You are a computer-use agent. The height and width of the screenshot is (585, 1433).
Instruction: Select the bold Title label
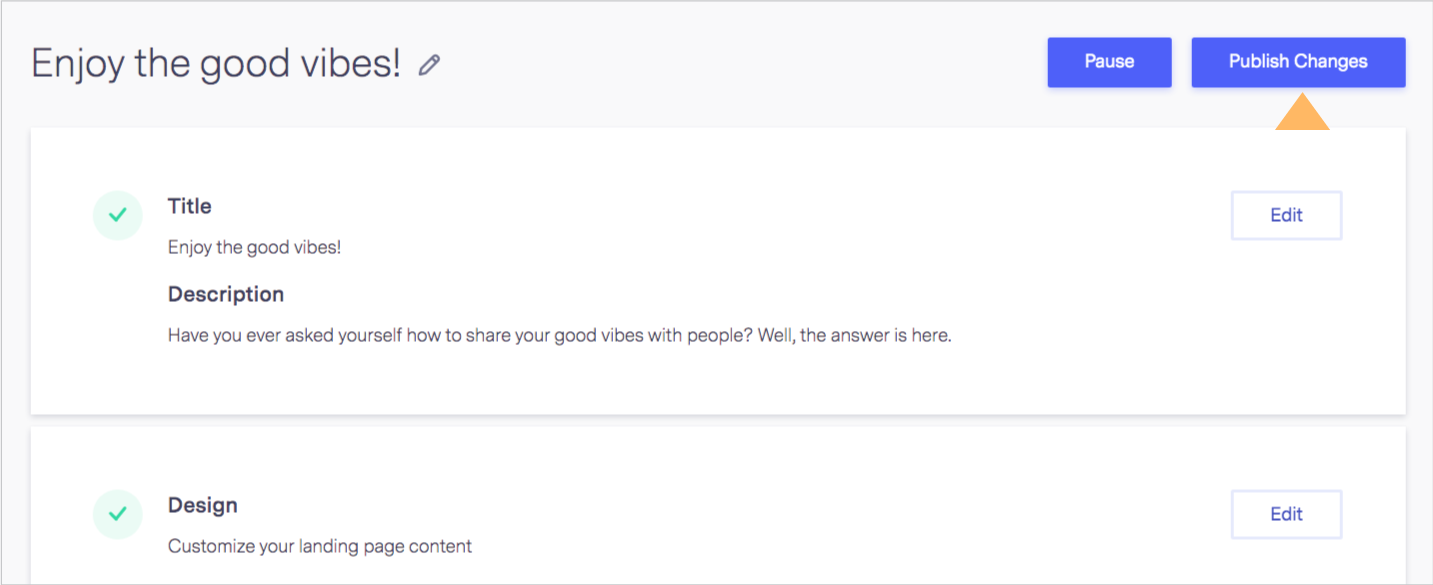190,206
